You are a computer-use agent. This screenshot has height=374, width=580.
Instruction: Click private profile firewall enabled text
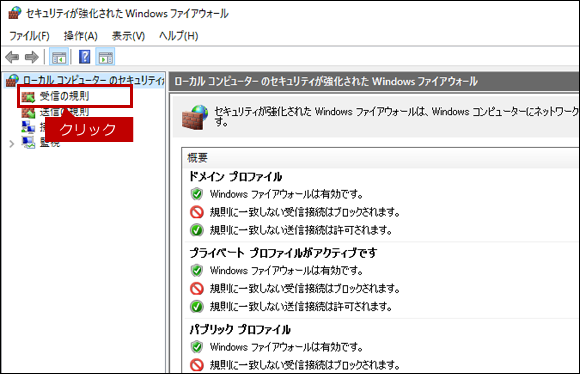[286, 271]
